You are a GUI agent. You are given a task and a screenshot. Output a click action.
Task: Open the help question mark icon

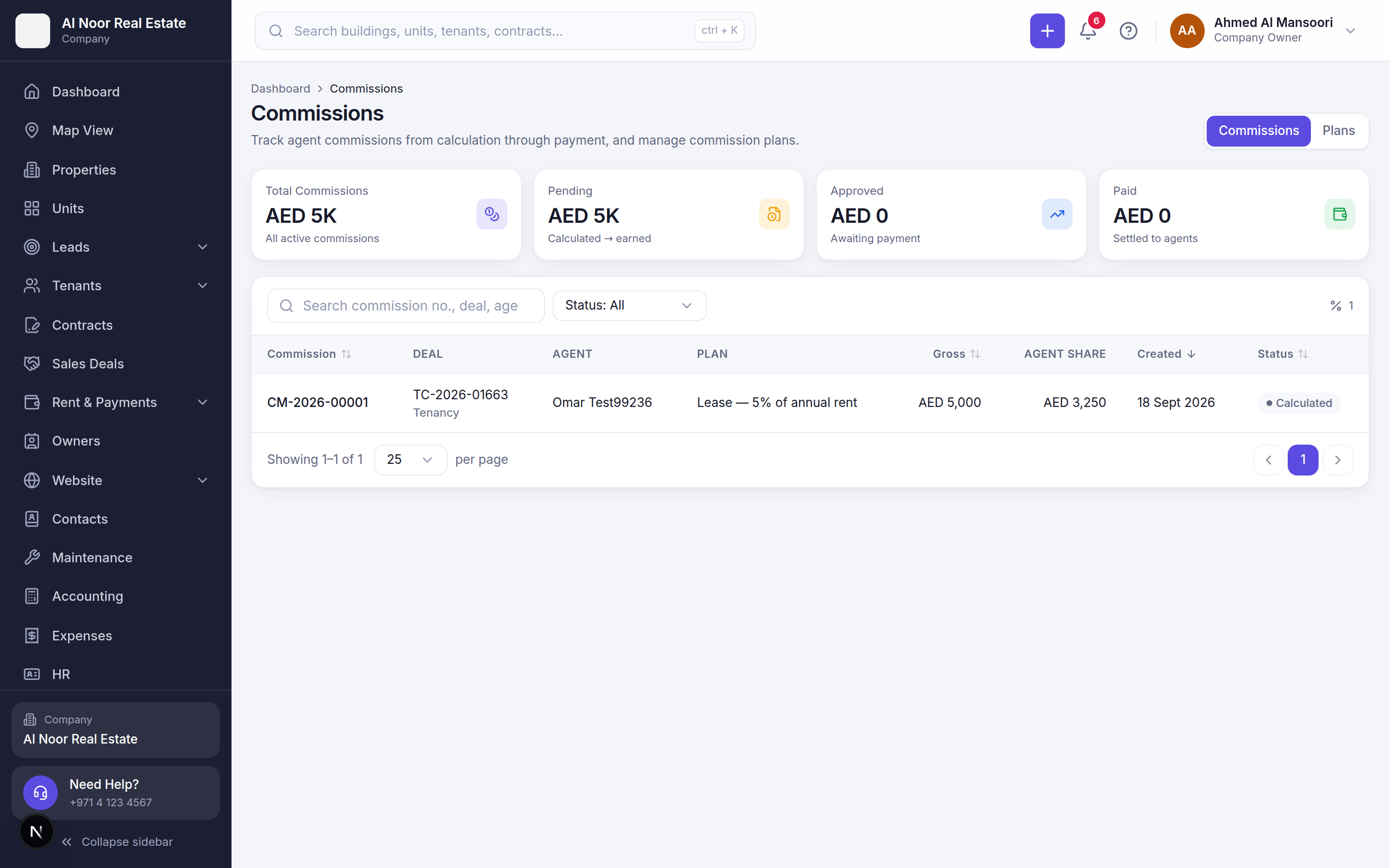click(x=1129, y=31)
